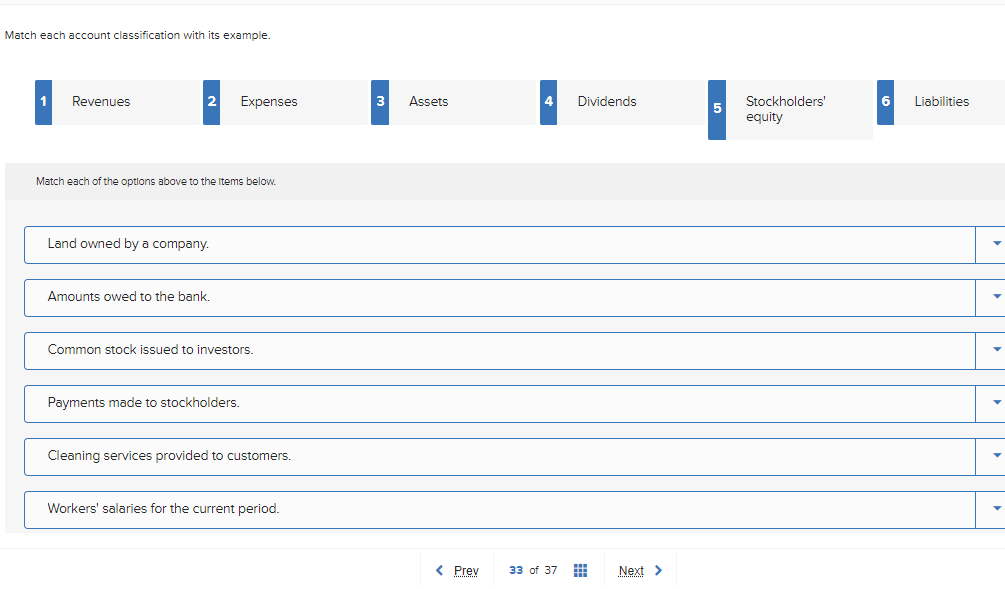The width and height of the screenshot is (1005, 589).
Task: Open the dropdown for 'Payments made to stockholders'
Action: 994,403
